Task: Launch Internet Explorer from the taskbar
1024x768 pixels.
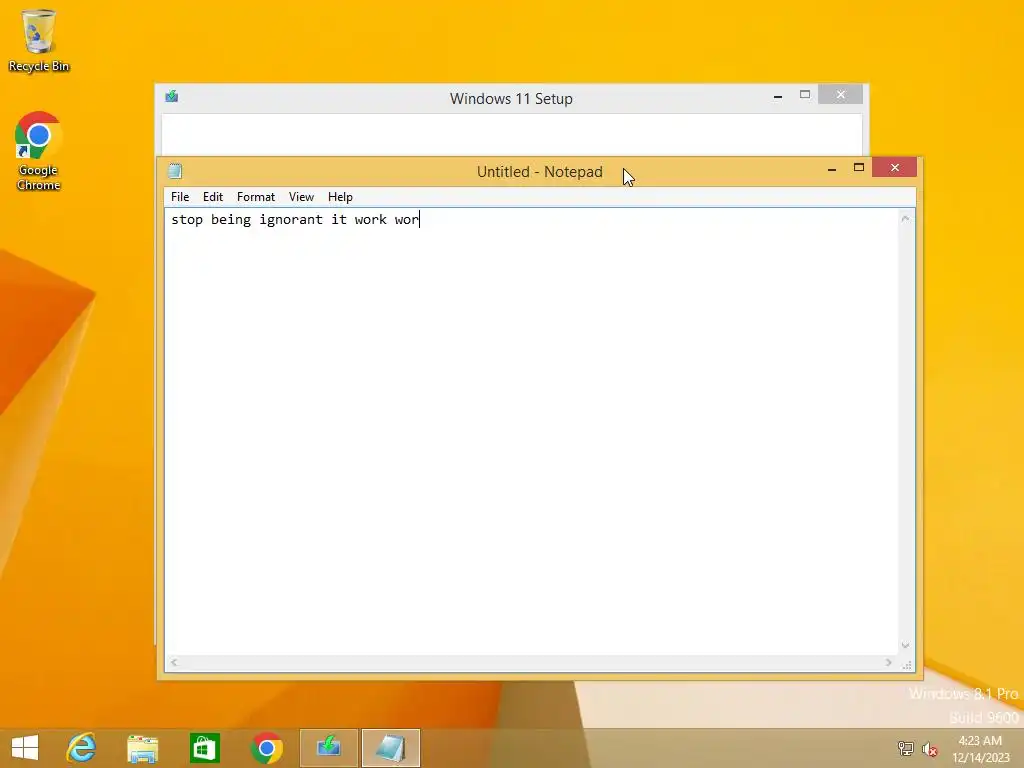Action: pyautogui.click(x=81, y=748)
